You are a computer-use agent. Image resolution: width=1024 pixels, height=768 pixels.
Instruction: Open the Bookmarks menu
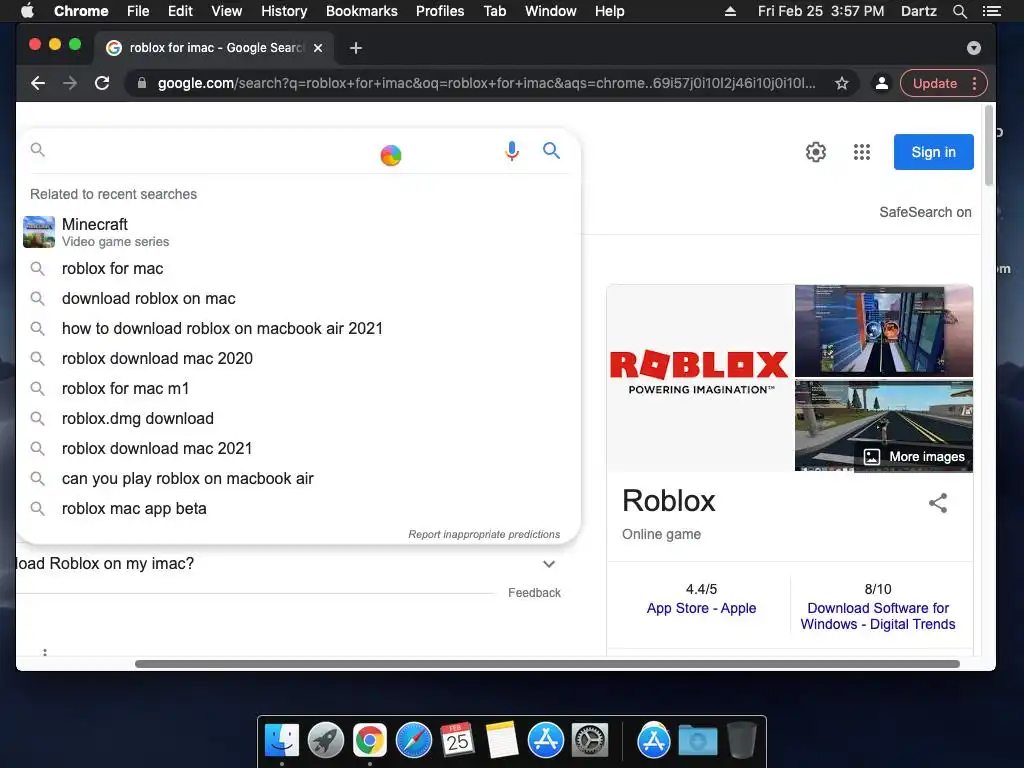click(362, 11)
